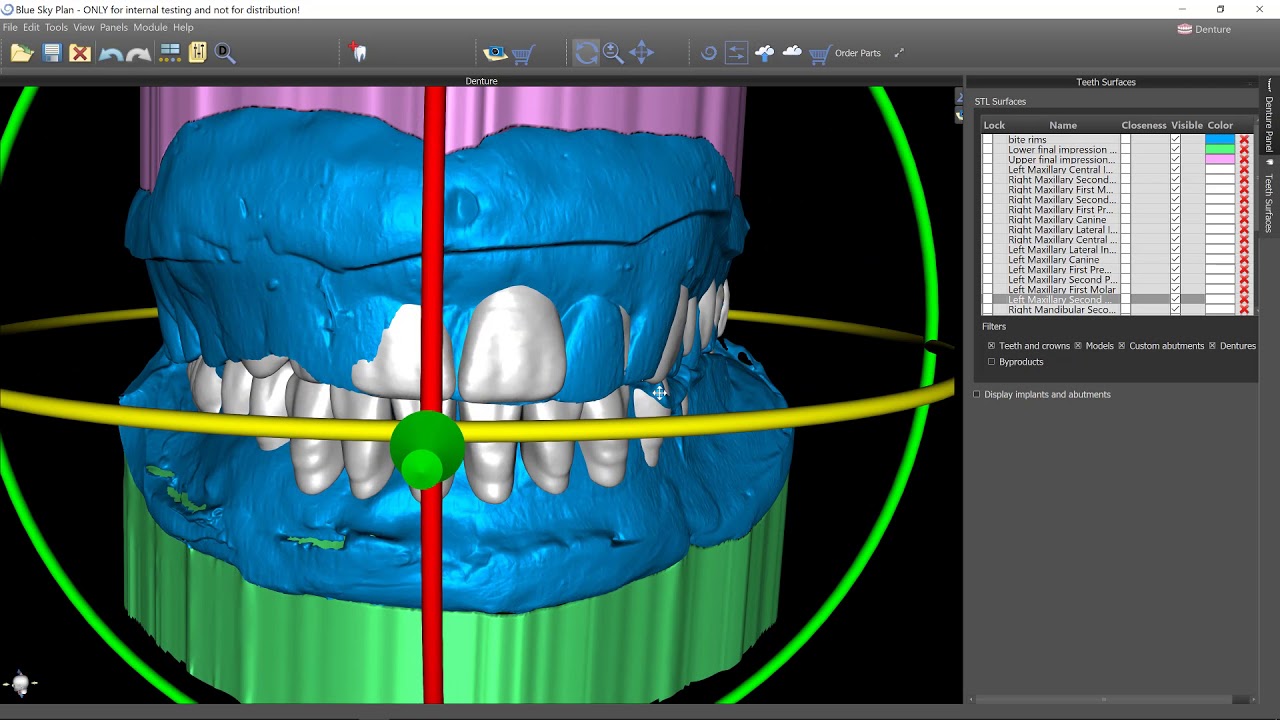This screenshot has width=1280, height=720.
Task: Undo the last action
Action: coord(110,53)
